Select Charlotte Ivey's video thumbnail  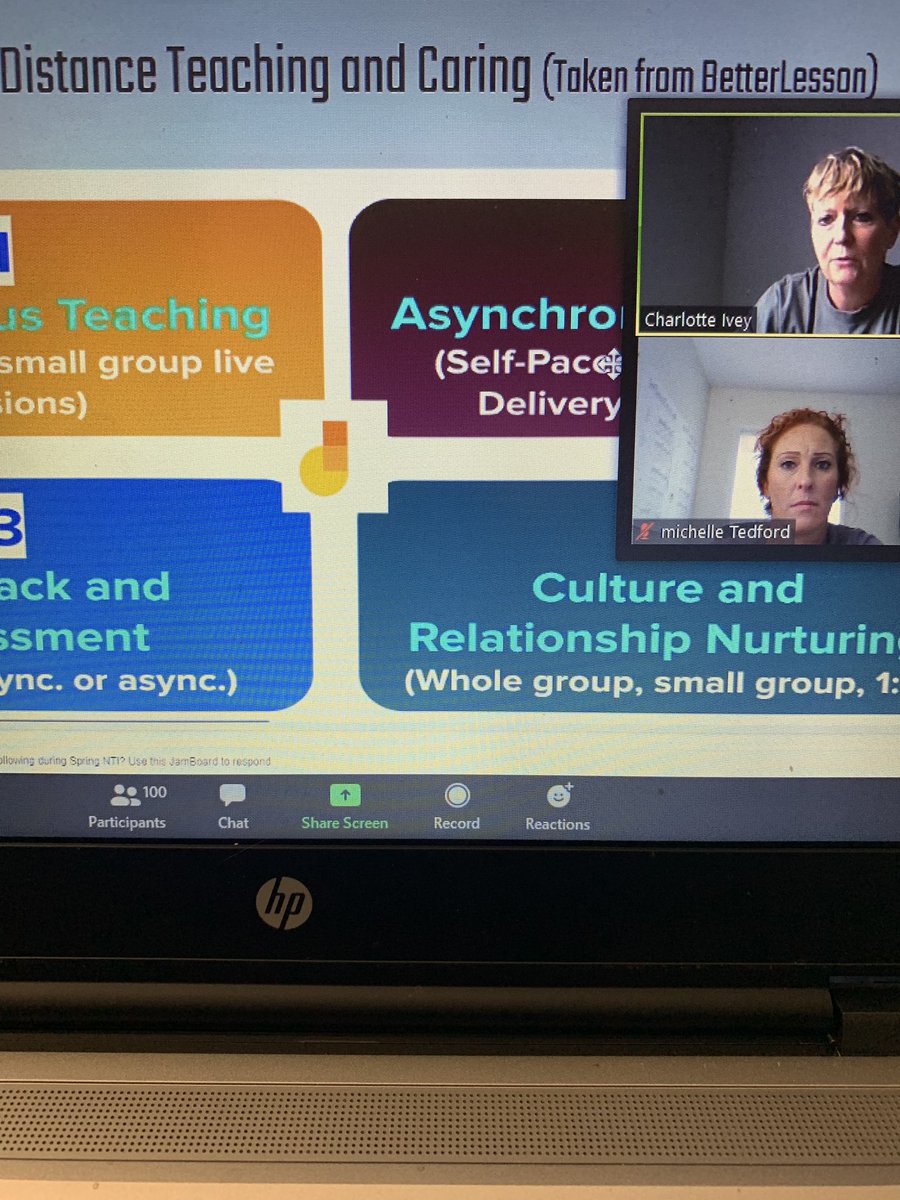click(x=769, y=224)
